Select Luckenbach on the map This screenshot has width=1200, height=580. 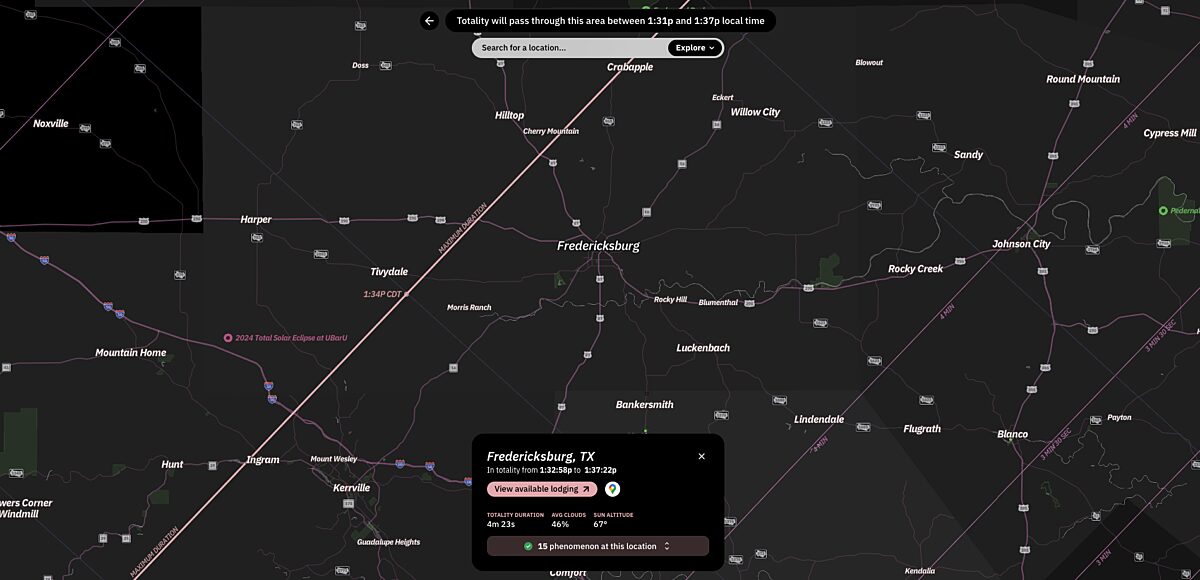[702, 347]
